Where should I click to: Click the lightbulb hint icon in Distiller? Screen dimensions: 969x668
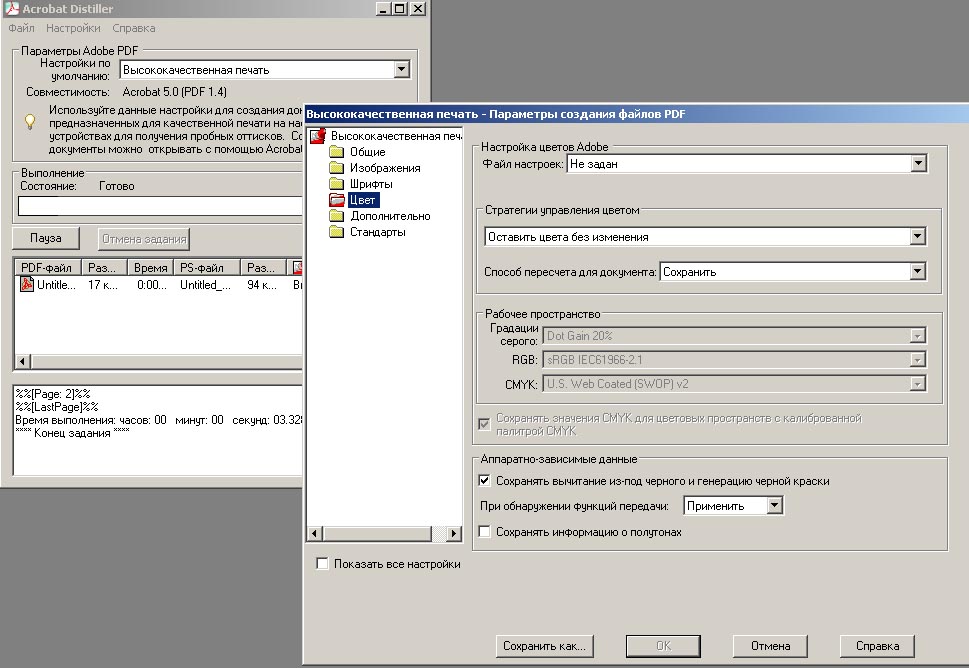tap(29, 121)
